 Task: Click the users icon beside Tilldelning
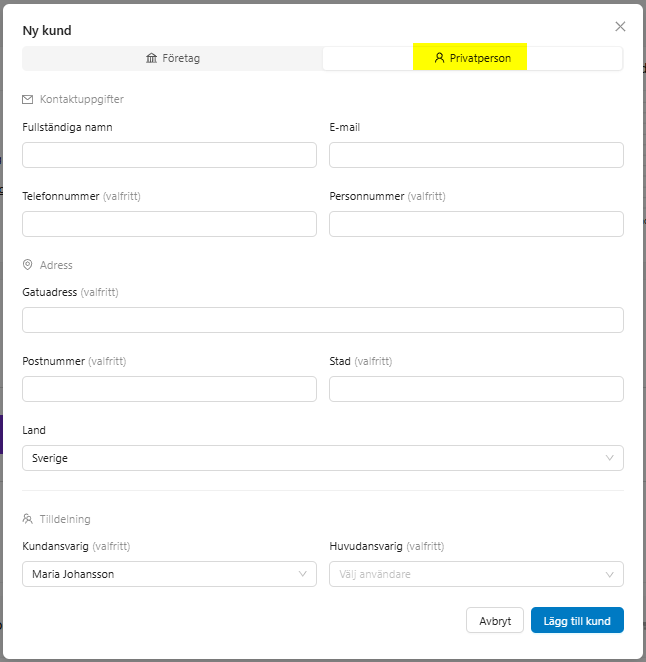point(27,519)
